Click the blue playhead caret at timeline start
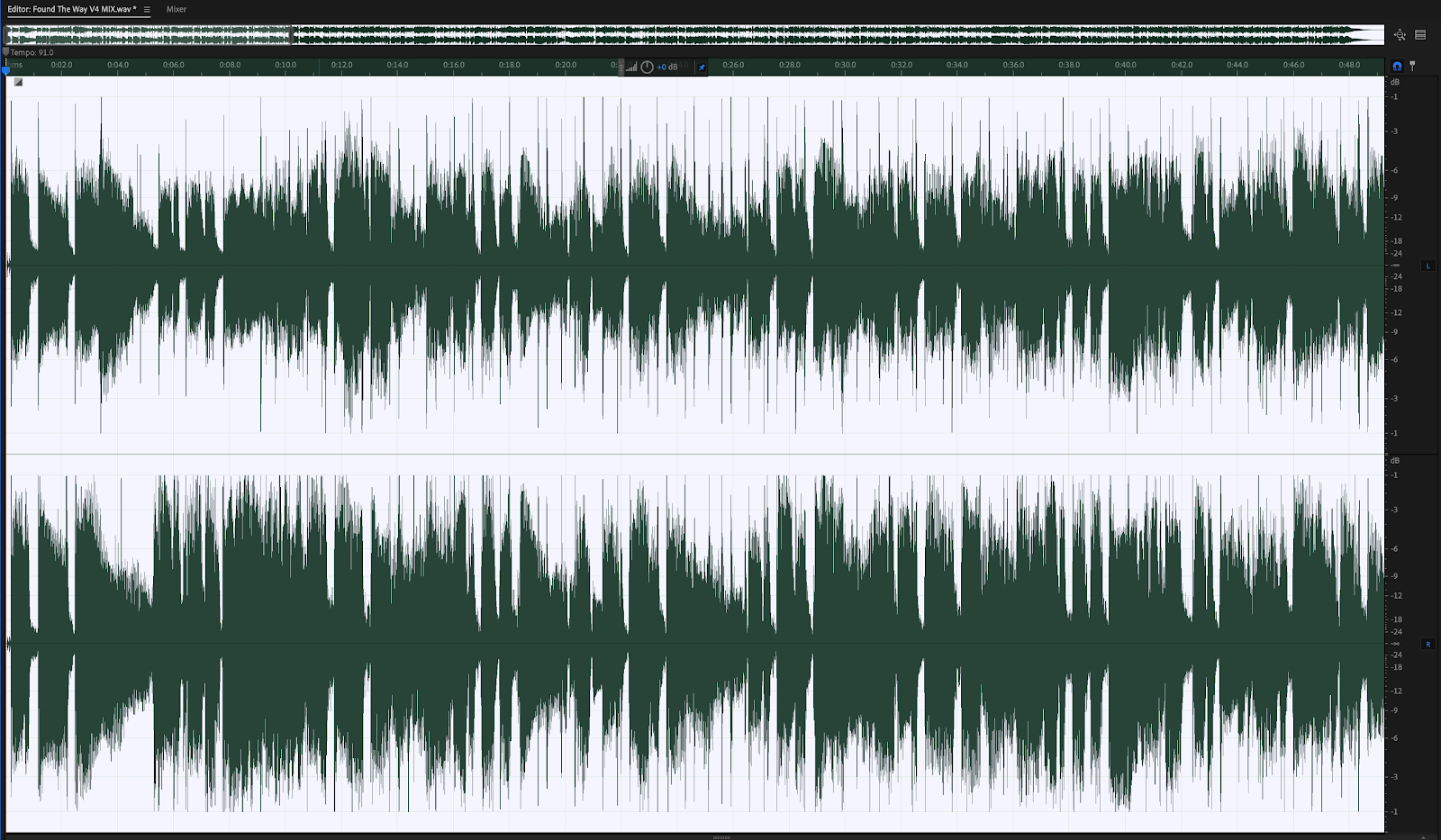 (6, 70)
